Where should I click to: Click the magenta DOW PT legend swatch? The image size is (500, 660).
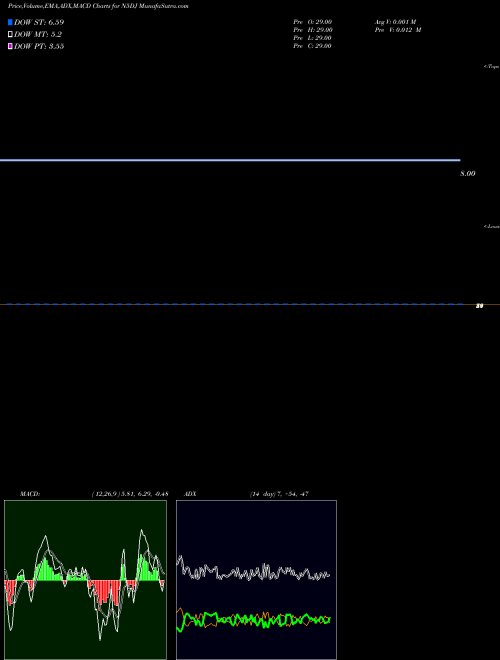tap(10, 46)
